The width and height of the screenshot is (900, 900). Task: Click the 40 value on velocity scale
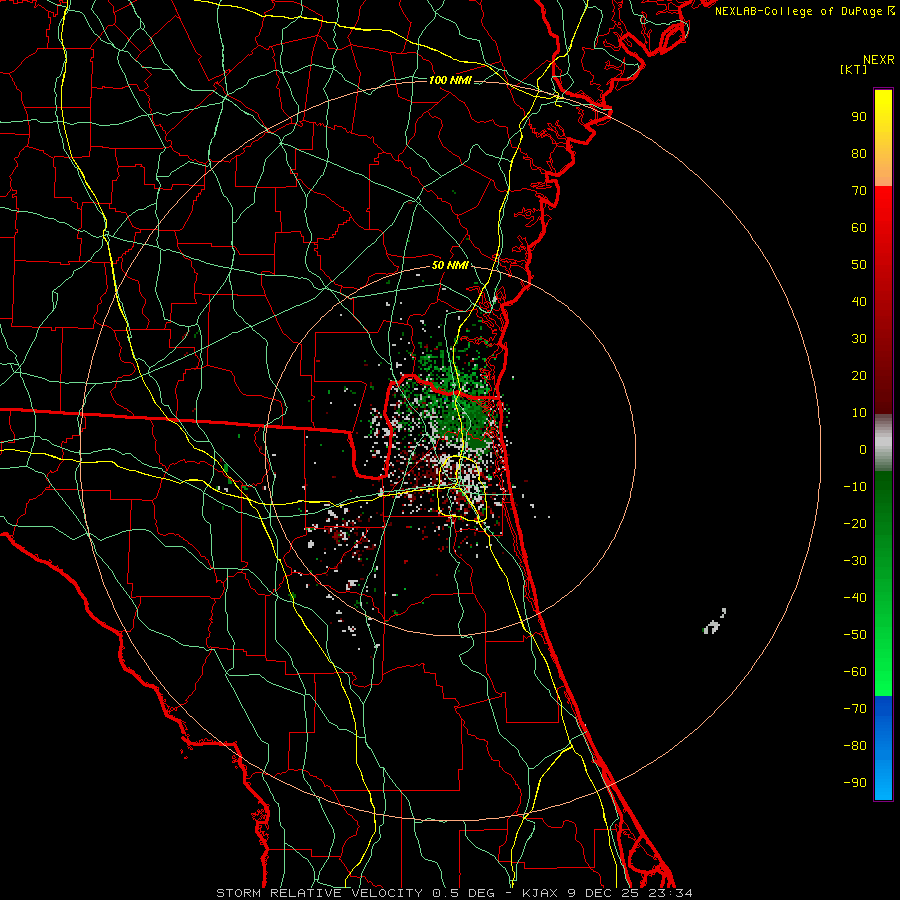(859, 302)
